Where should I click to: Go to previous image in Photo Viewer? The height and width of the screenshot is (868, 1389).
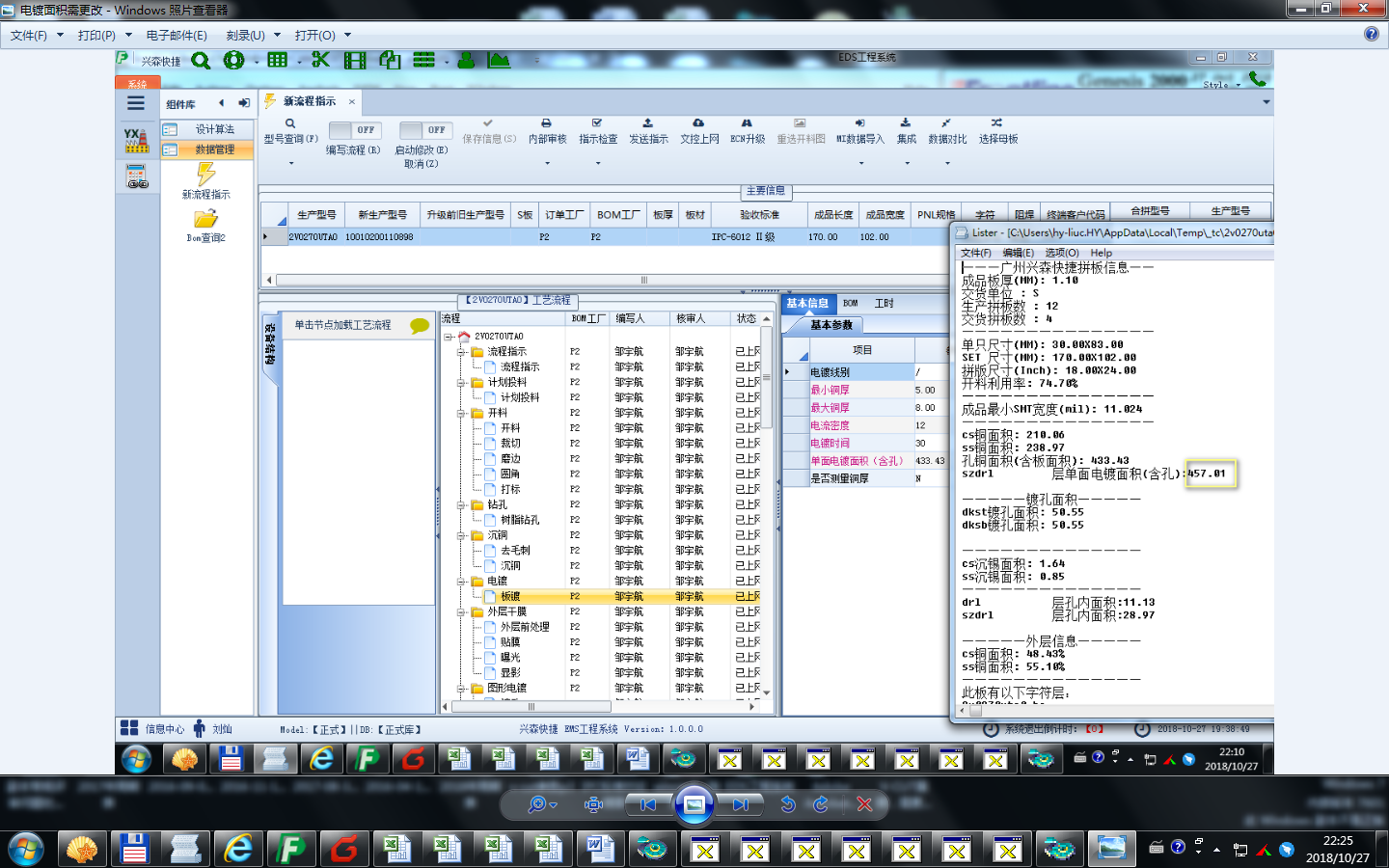tap(648, 804)
